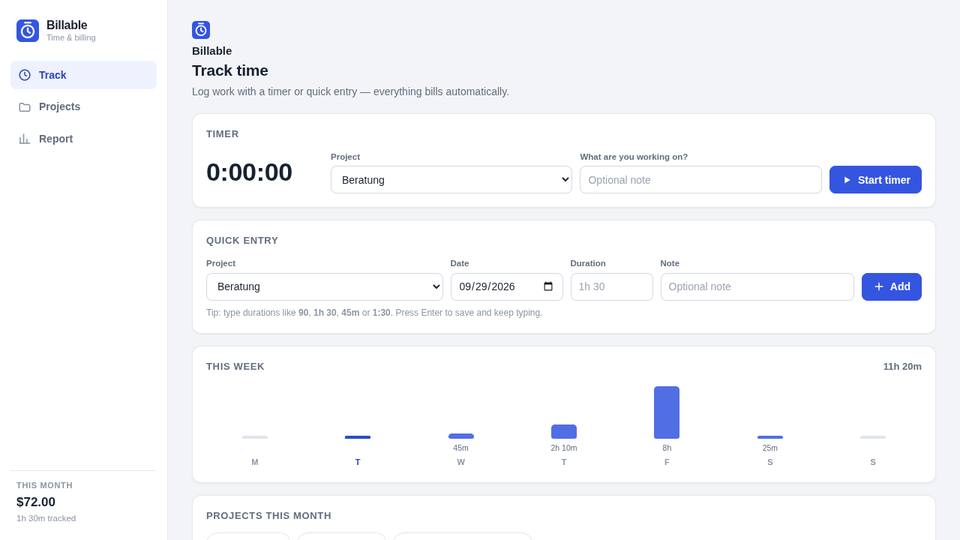960x540 pixels.
Task: Focus the 'What are you working on?' note field
Action: point(700,180)
